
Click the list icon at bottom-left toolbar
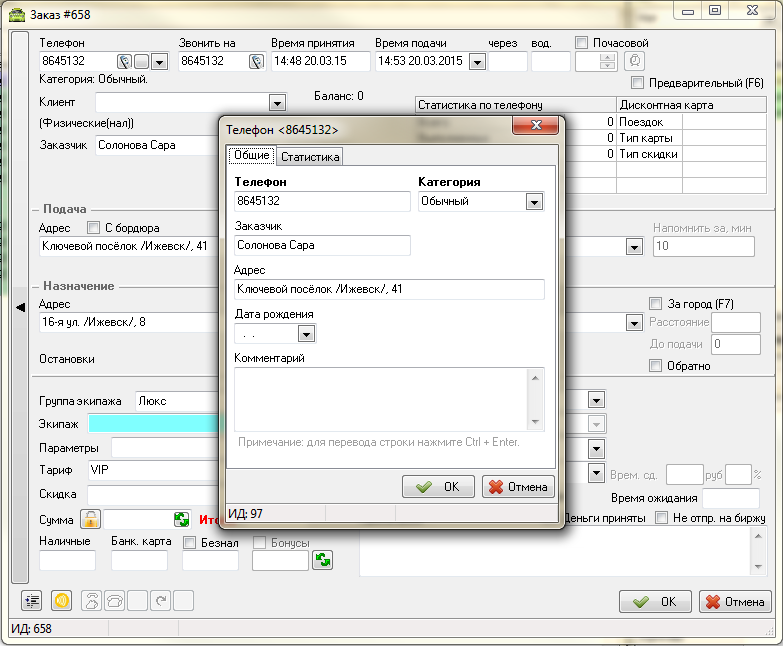32,601
